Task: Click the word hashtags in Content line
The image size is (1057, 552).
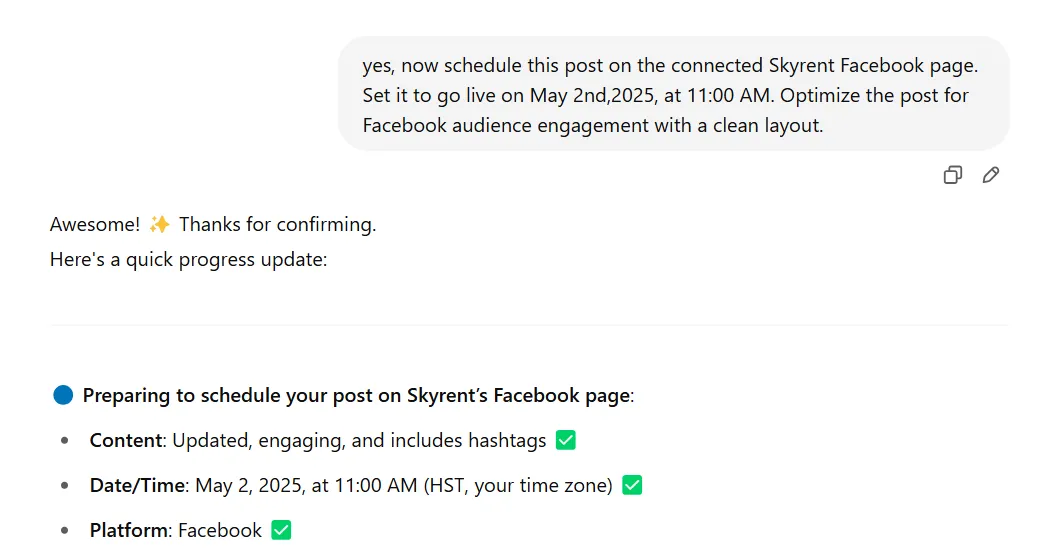Action: [506, 440]
